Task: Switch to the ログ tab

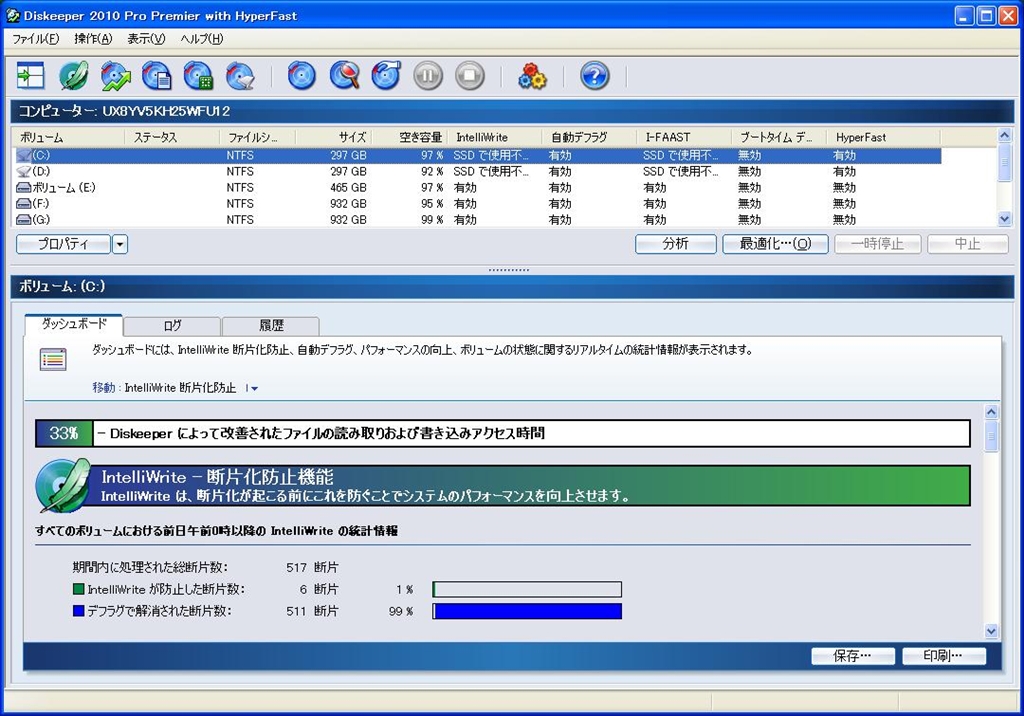Action: pos(172,326)
